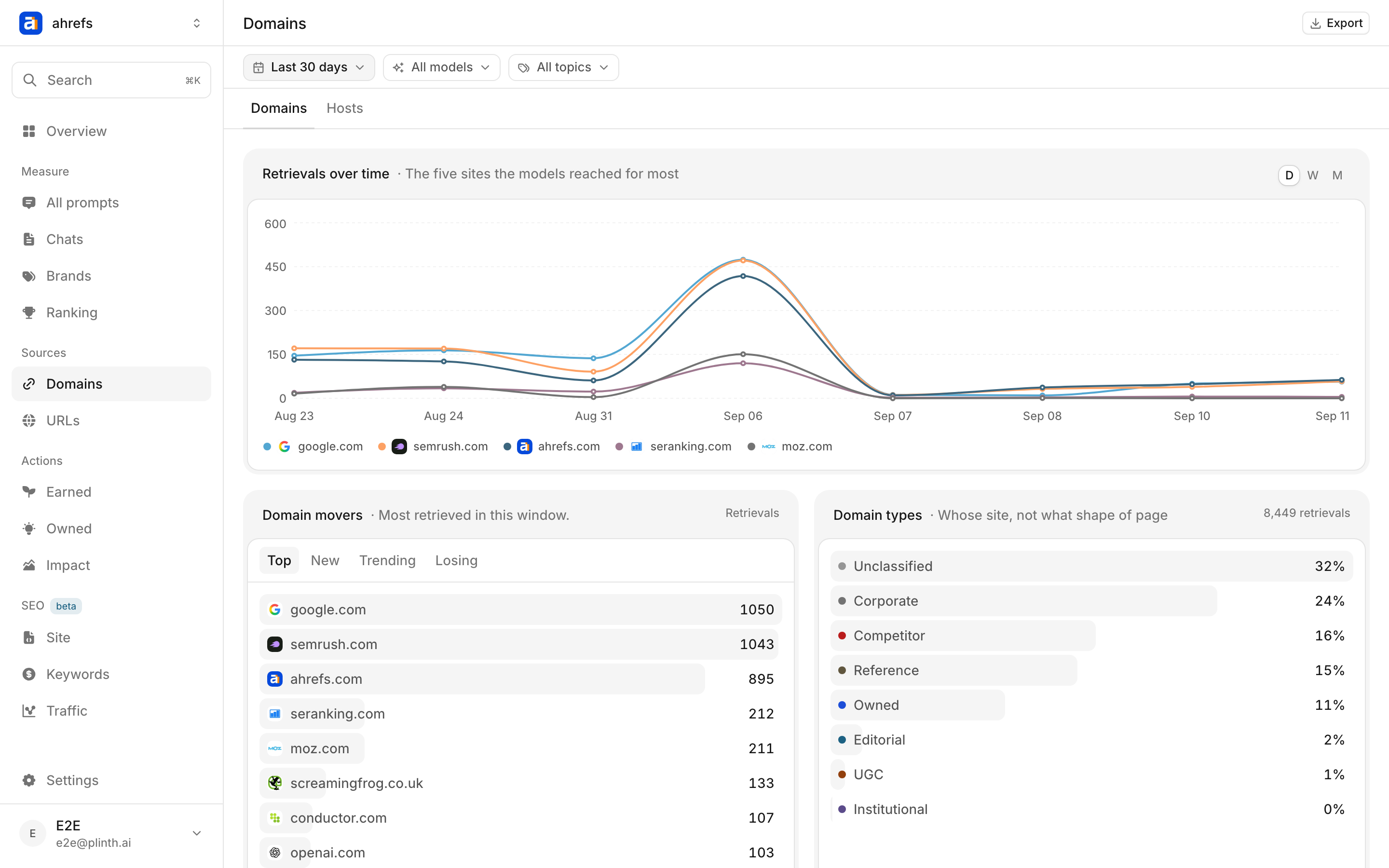Click the E user avatar
The height and width of the screenshot is (868, 1389).
33,834
